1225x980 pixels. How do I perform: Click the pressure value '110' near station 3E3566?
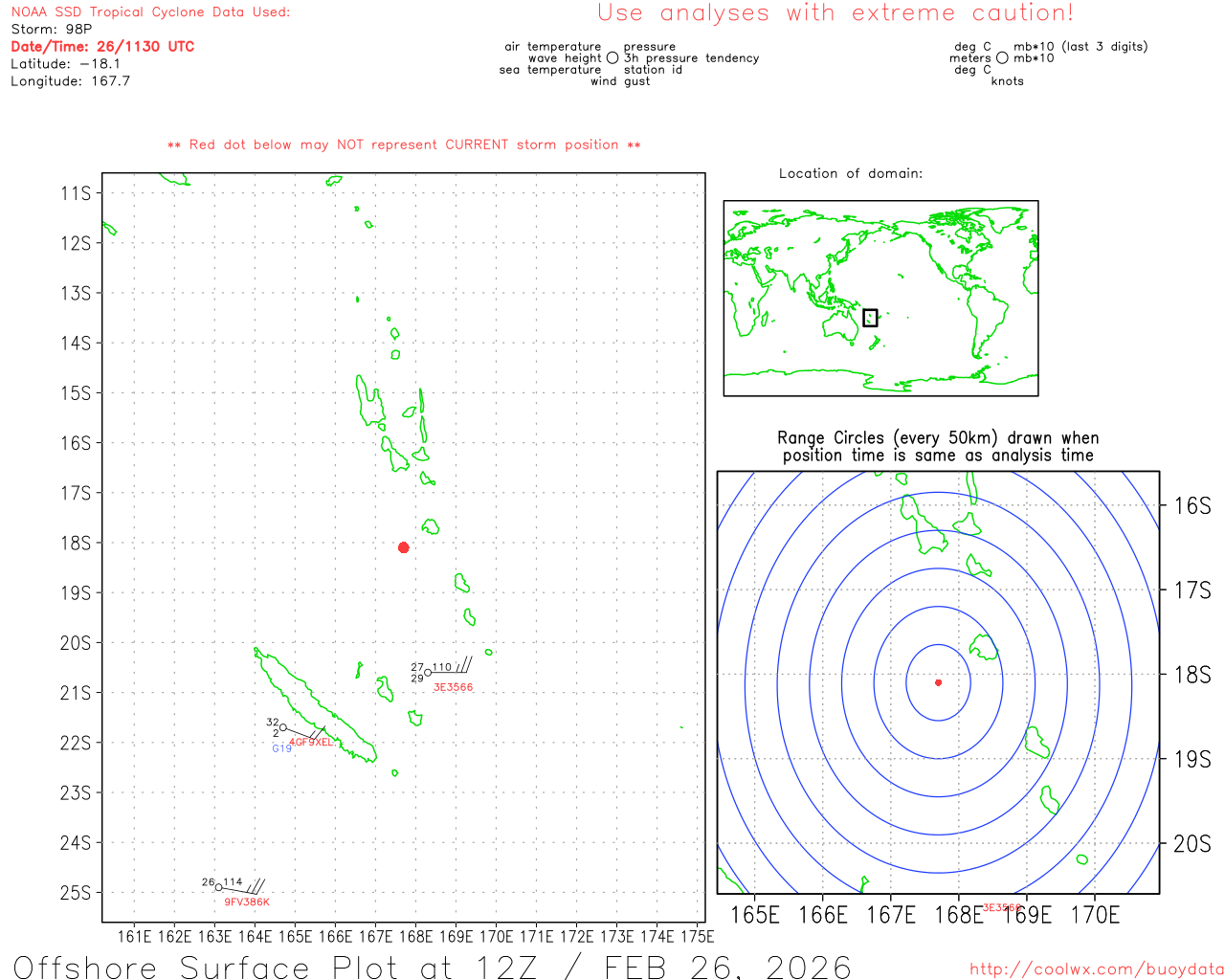click(441, 667)
